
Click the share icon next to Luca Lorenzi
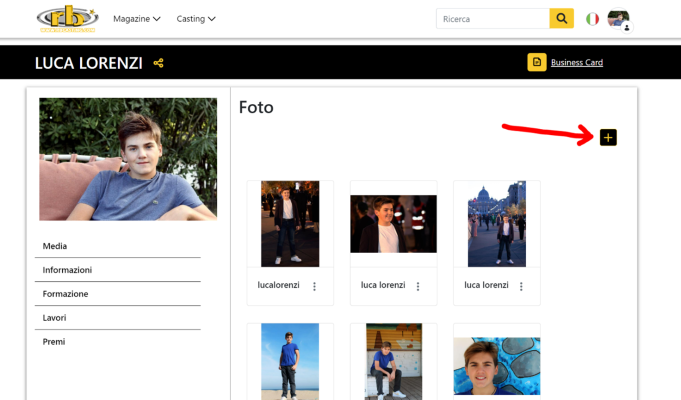159,63
